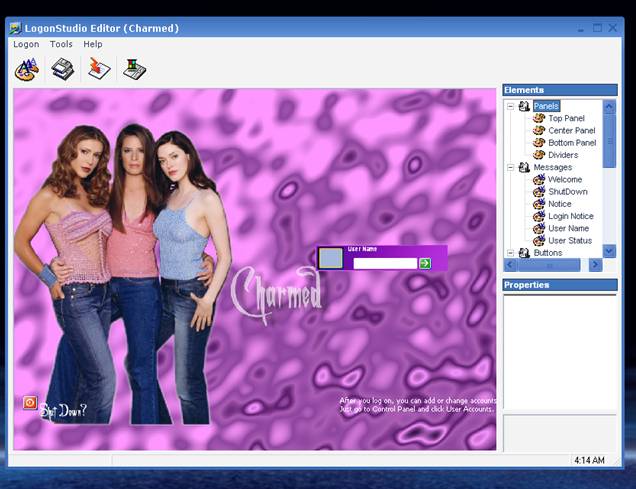Viewport: 636px width, 489px height.
Task: Select Bottom Panel element
Action: (x=572, y=143)
